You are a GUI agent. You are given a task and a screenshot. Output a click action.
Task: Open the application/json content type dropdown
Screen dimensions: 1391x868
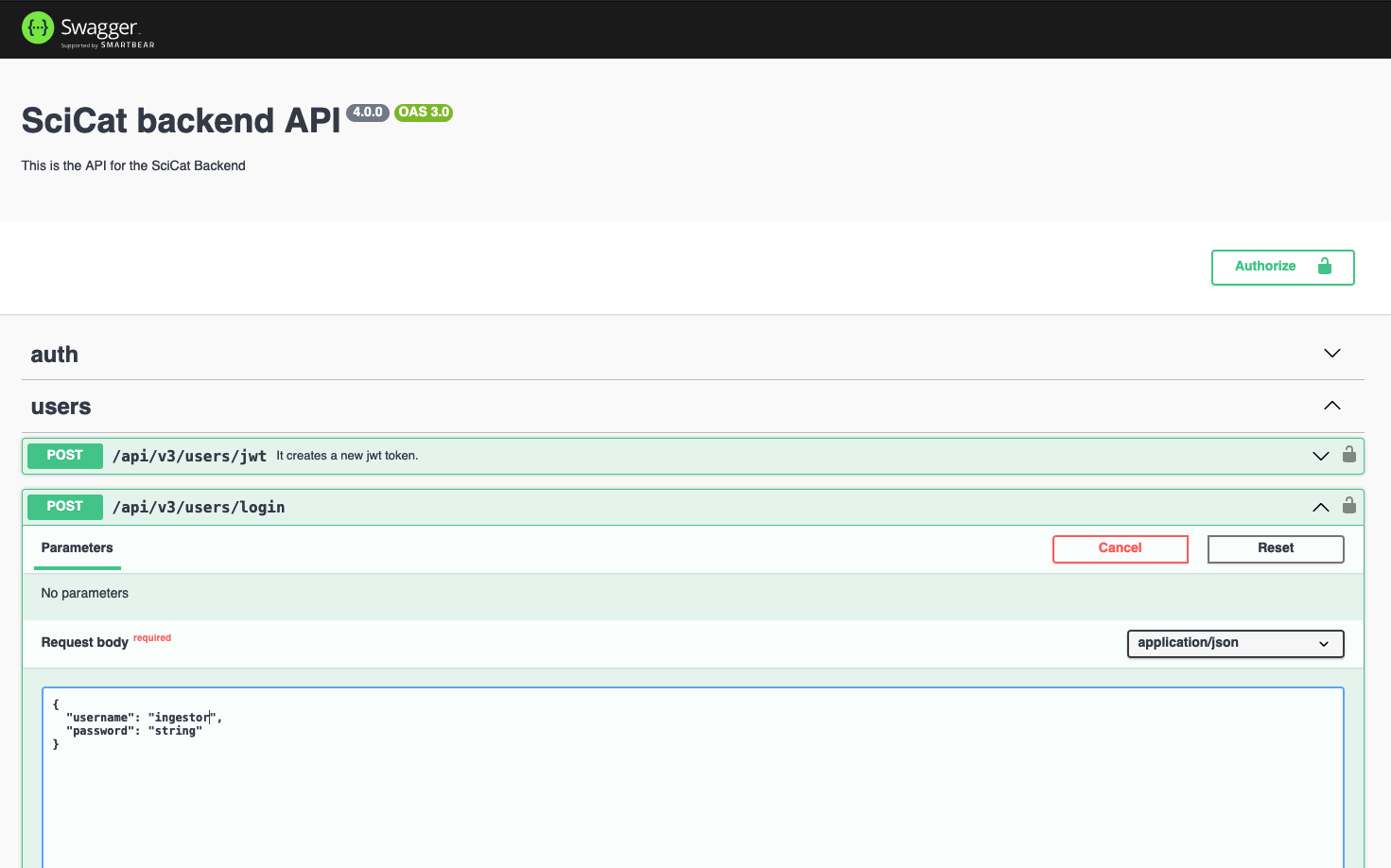(x=1234, y=644)
